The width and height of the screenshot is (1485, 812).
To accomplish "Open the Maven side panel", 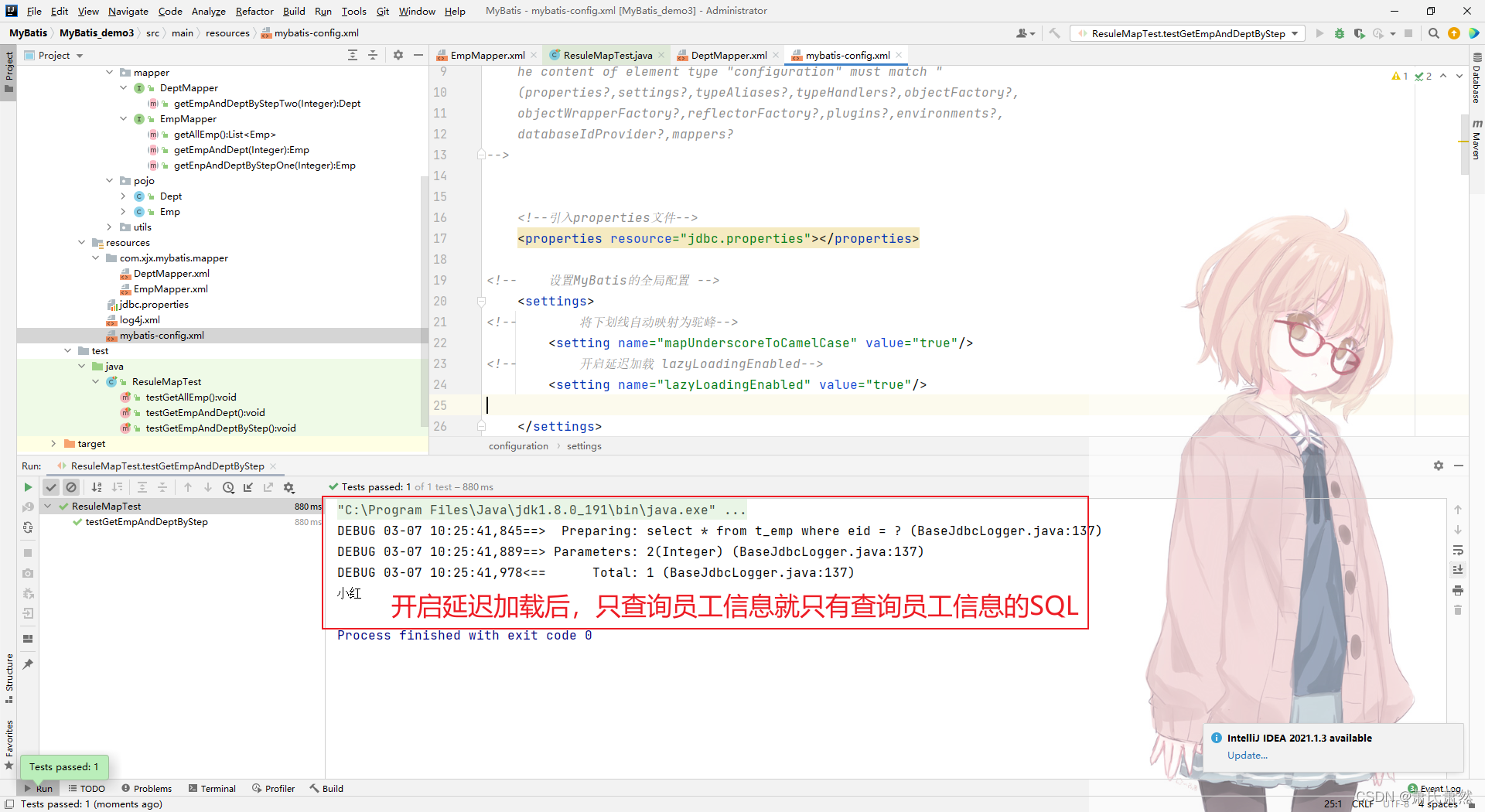I will pos(1476,140).
